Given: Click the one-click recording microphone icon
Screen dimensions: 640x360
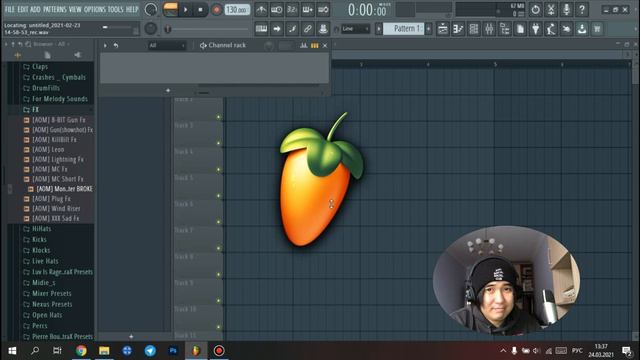Looking at the screenshot, I should (x=567, y=9).
